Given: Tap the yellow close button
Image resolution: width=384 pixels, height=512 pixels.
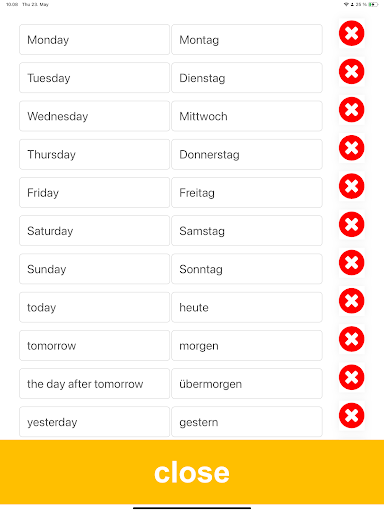Looking at the screenshot, I should (192, 472).
